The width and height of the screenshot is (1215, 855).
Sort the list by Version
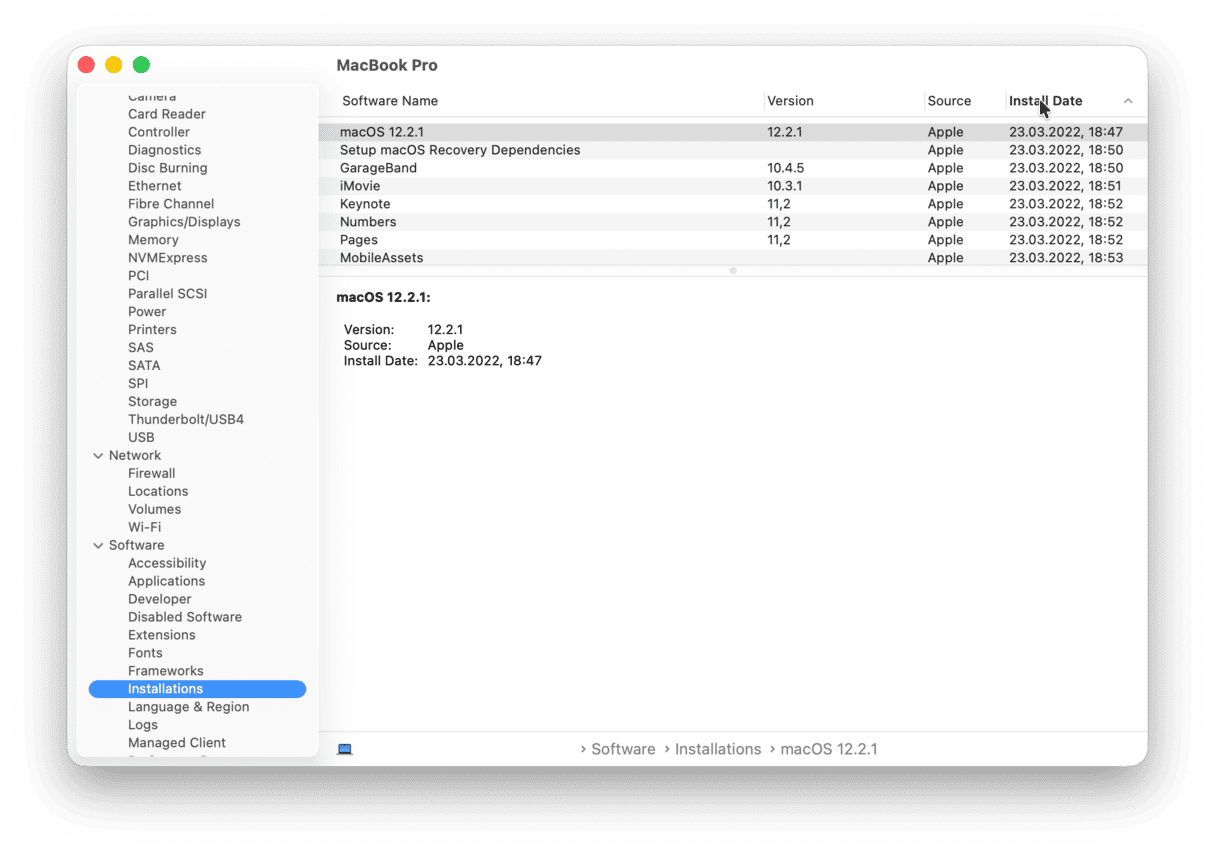(x=790, y=101)
